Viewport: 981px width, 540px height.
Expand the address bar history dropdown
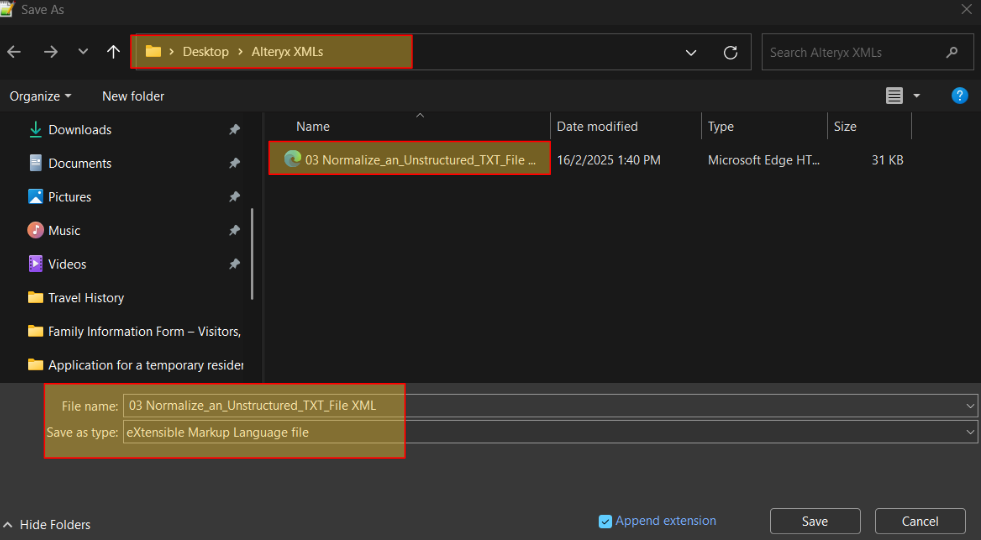click(x=691, y=53)
